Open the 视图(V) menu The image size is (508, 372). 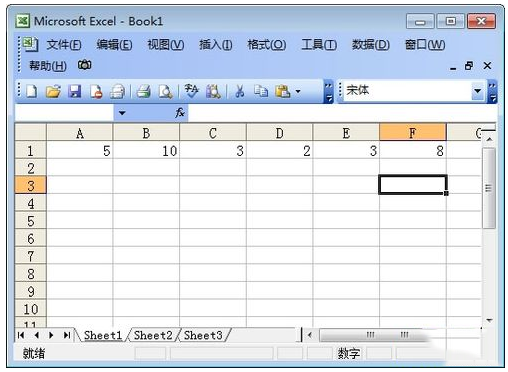click(166, 45)
